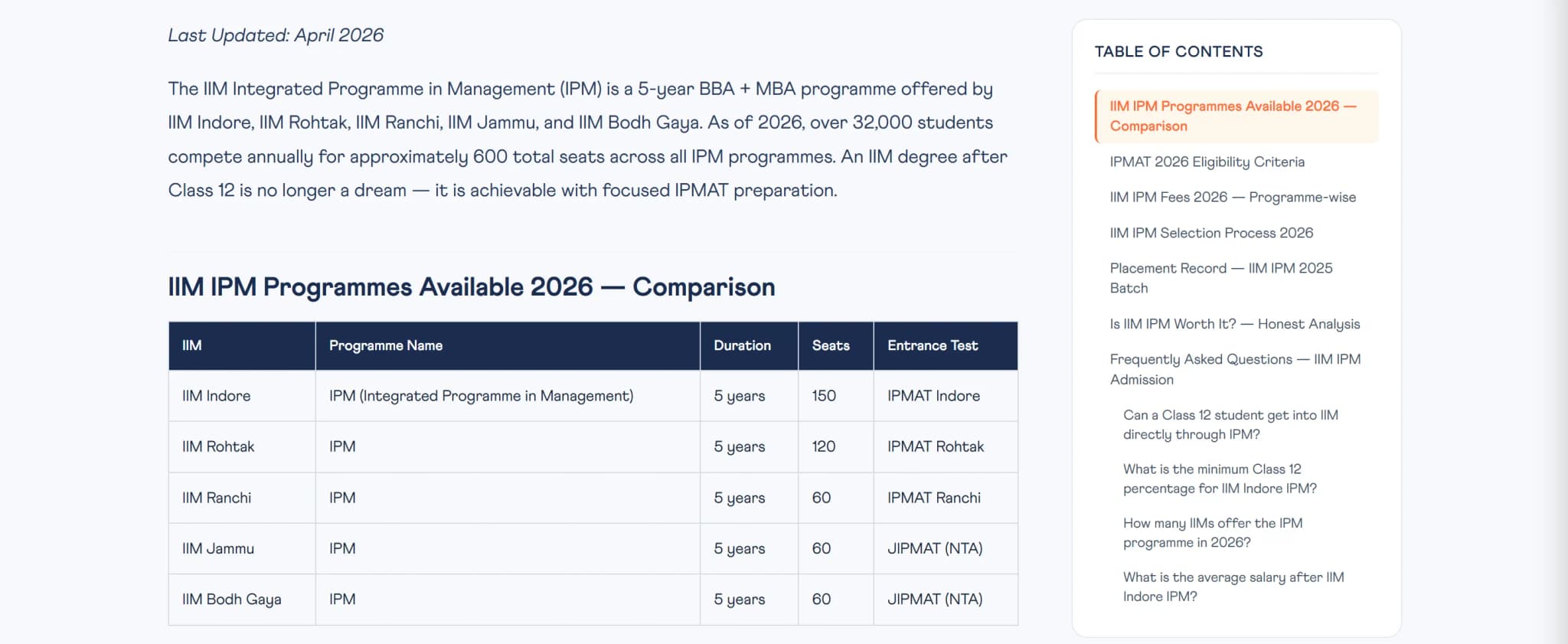Click the "60" seats cell in IIM Bodh Gaya row
This screenshot has height=644, width=1568.
click(x=836, y=600)
